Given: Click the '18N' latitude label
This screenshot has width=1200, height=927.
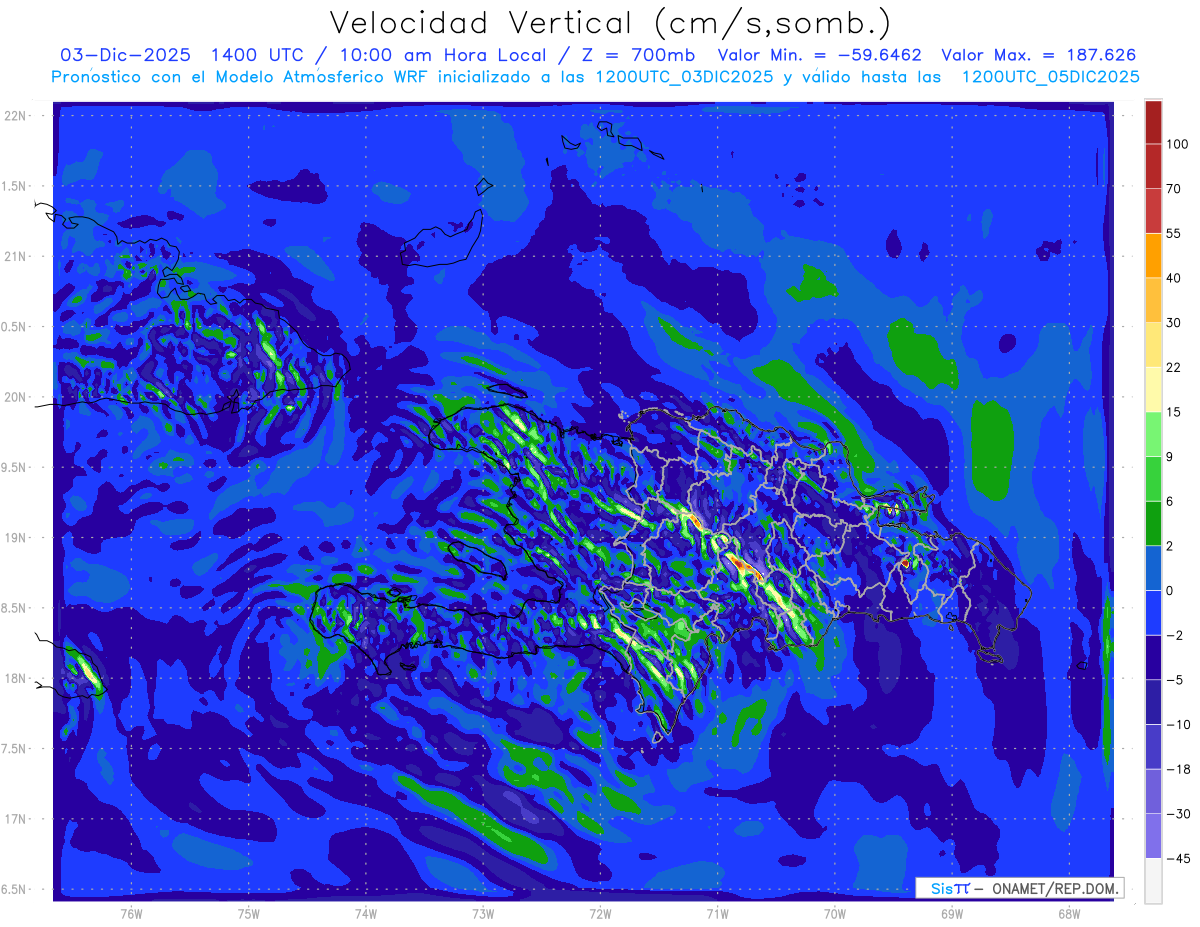Looking at the screenshot, I should pyautogui.click(x=15, y=679).
